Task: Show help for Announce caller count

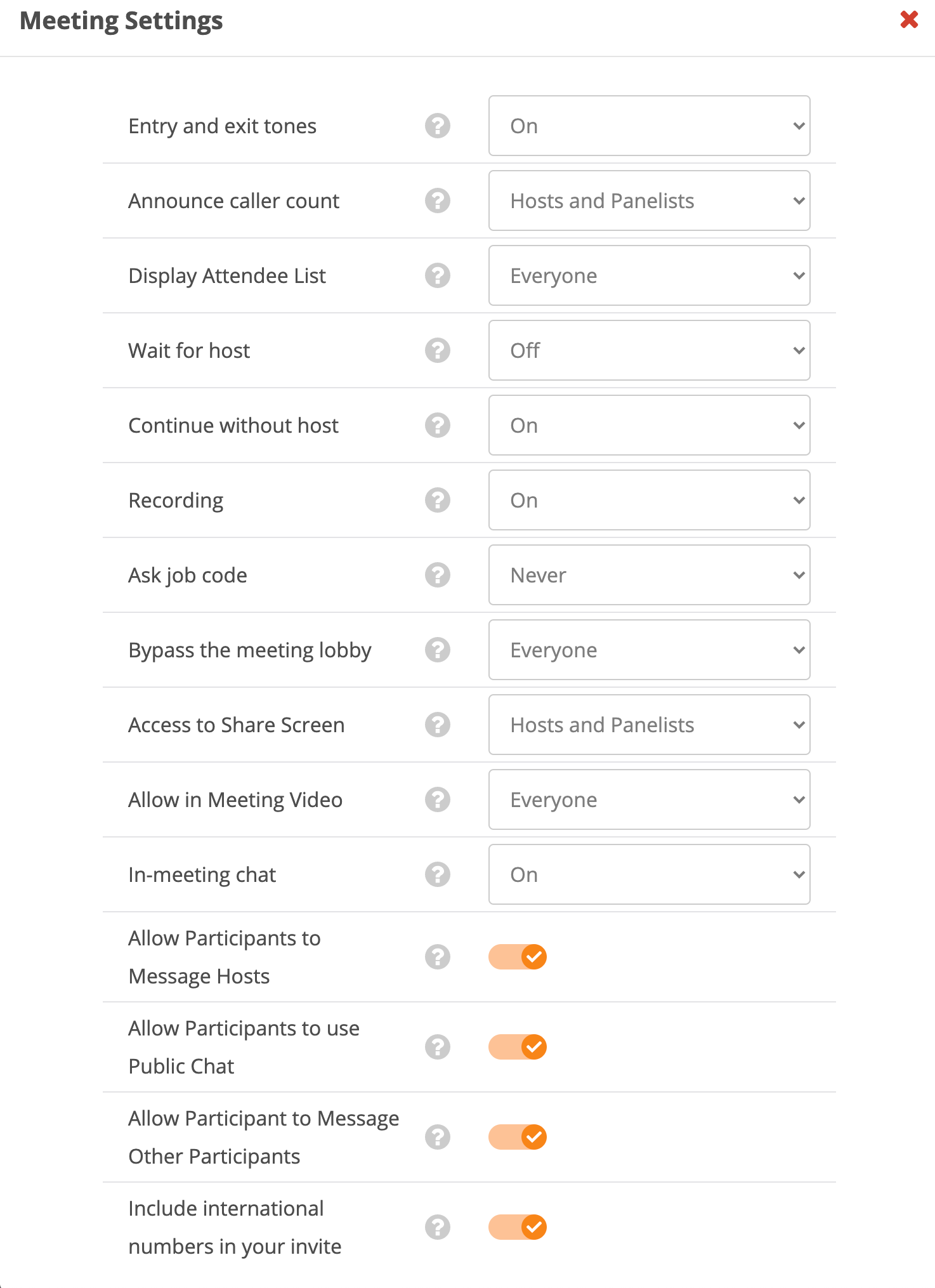Action: click(x=438, y=200)
